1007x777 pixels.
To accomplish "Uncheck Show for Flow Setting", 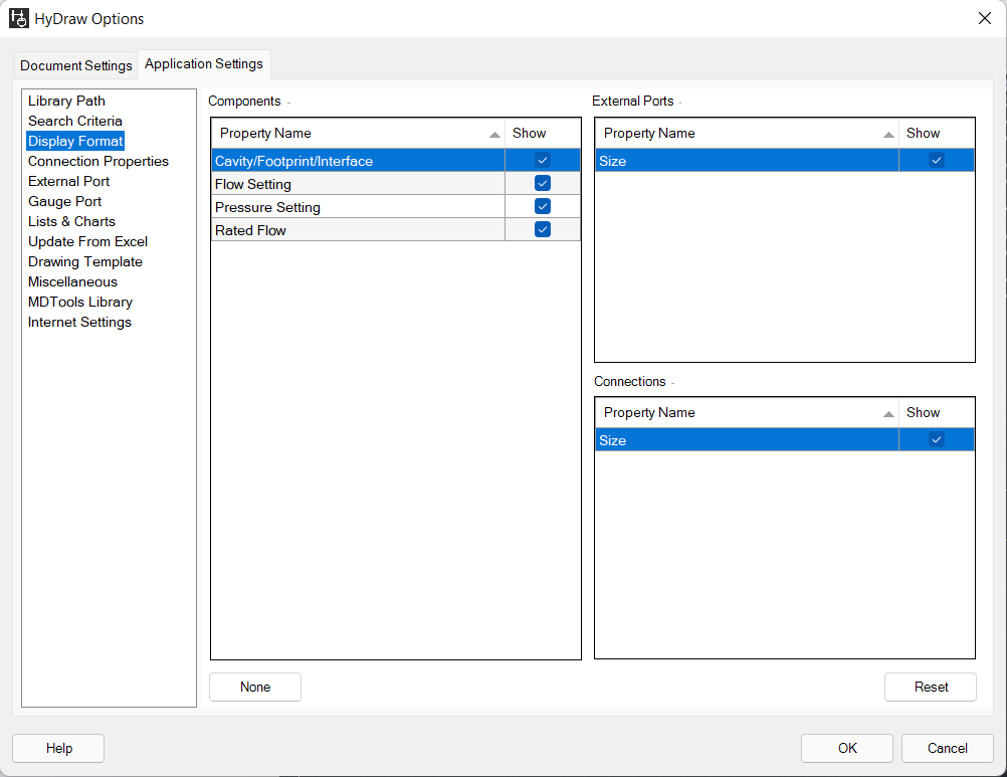I will [541, 182].
